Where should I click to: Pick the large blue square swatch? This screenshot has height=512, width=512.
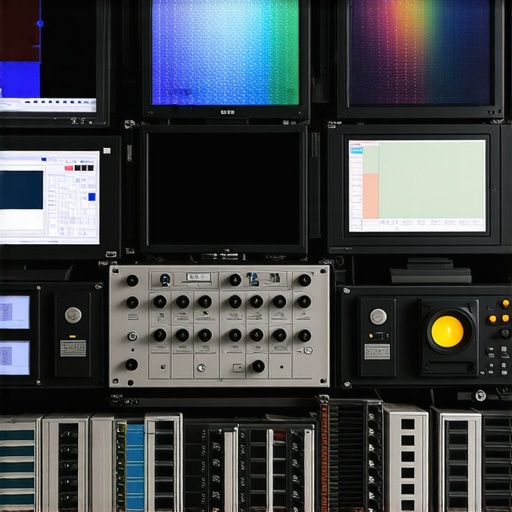click(x=92, y=197)
